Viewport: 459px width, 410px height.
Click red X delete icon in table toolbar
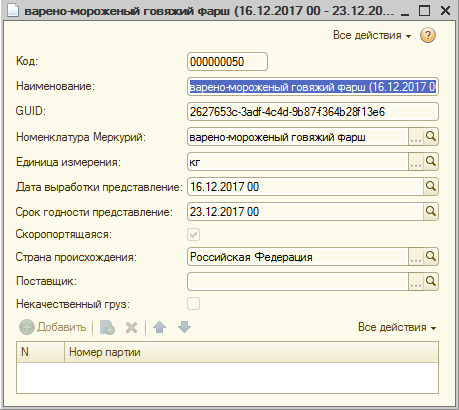[131, 327]
